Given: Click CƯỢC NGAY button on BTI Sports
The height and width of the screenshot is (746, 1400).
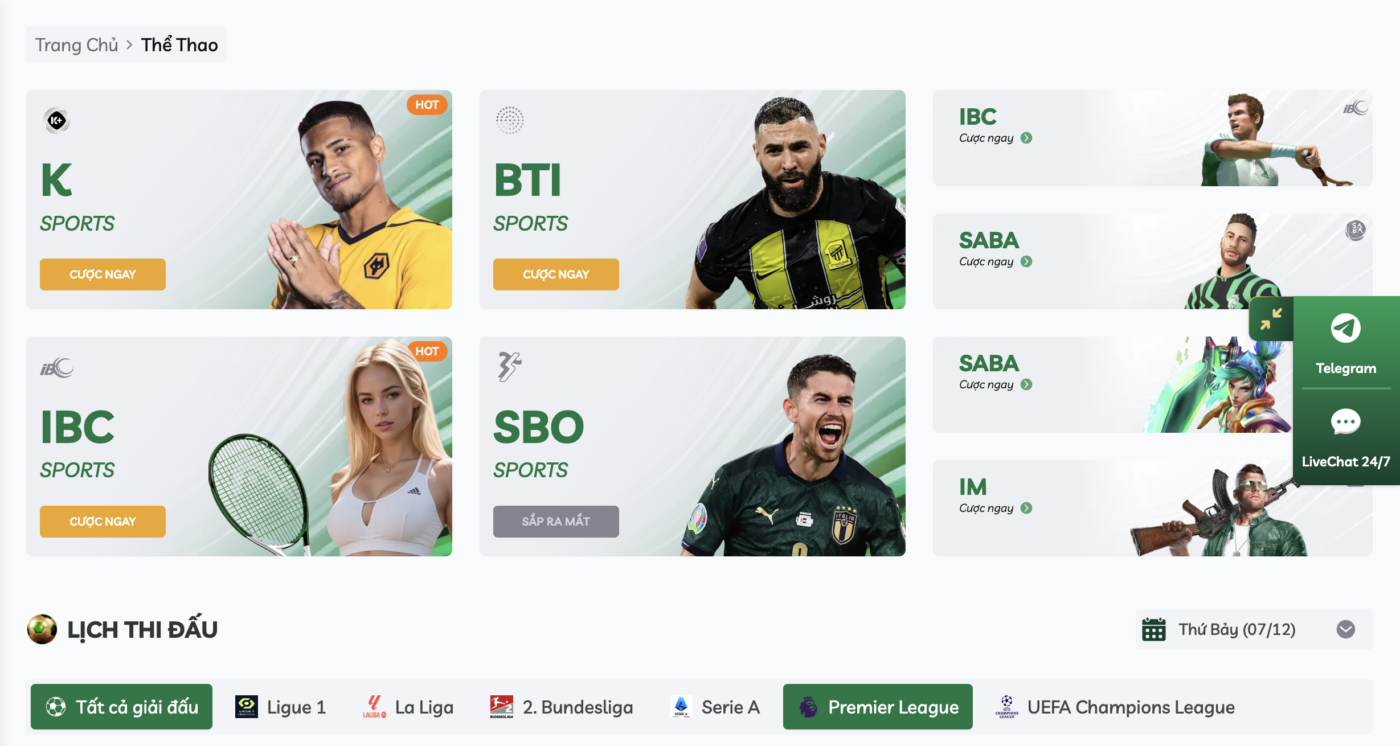Looking at the screenshot, I should (x=556, y=274).
